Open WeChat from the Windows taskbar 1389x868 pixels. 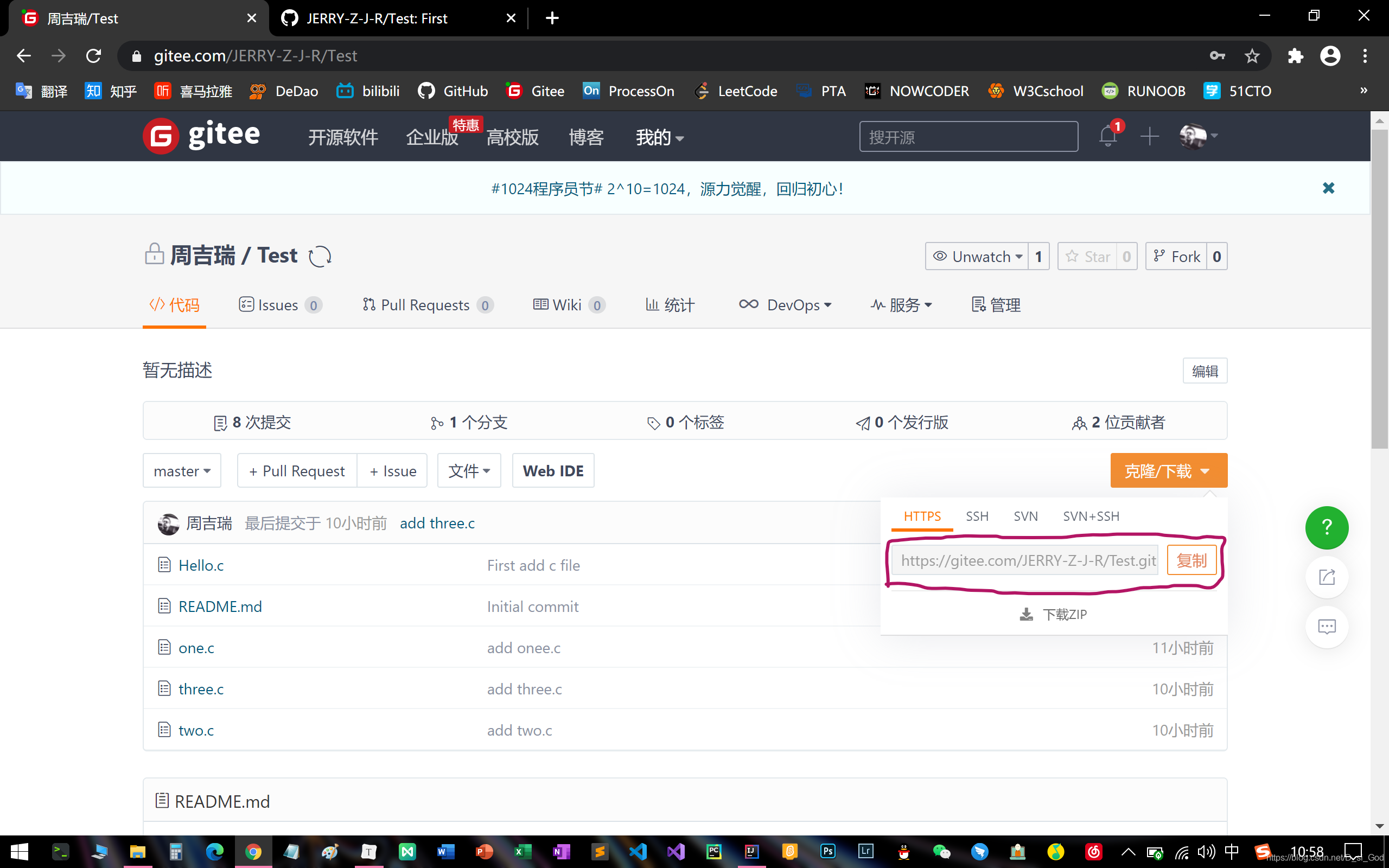click(x=941, y=851)
